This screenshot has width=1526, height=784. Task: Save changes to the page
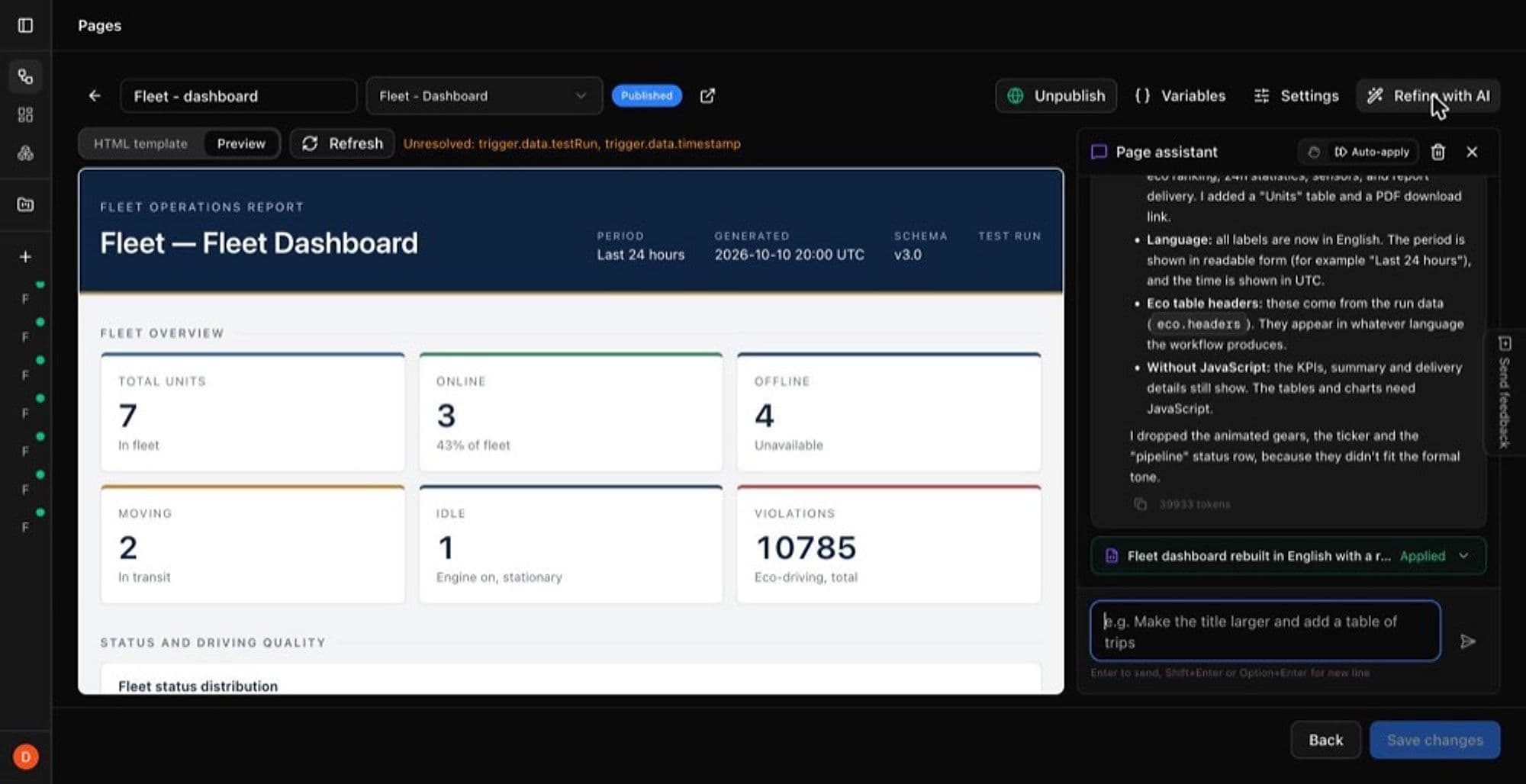coord(1434,740)
